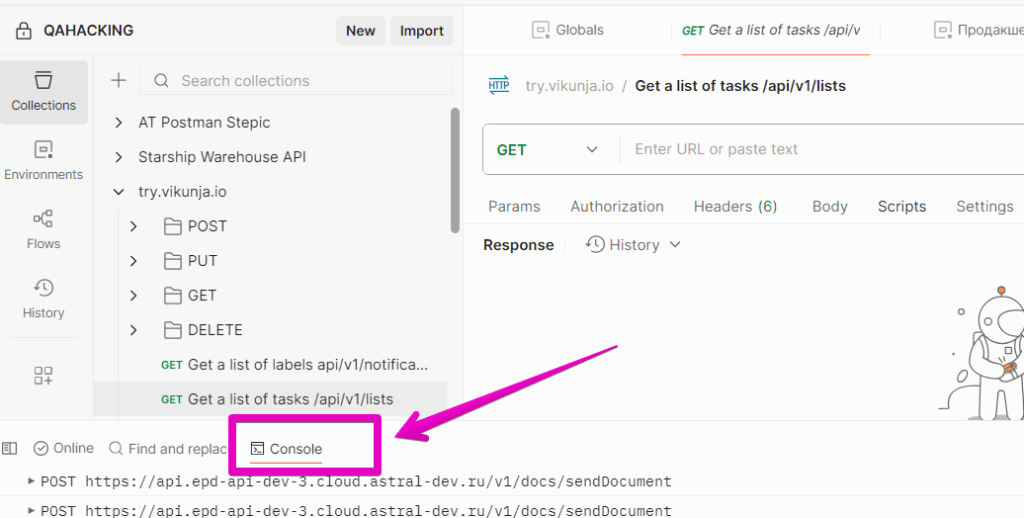Switch to the Globals tab

[568, 30]
